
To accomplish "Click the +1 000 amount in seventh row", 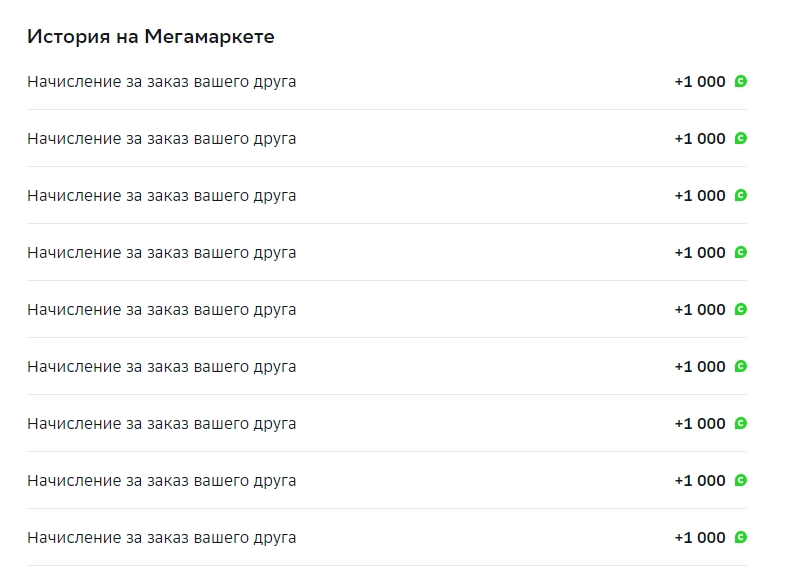I will (x=700, y=423).
